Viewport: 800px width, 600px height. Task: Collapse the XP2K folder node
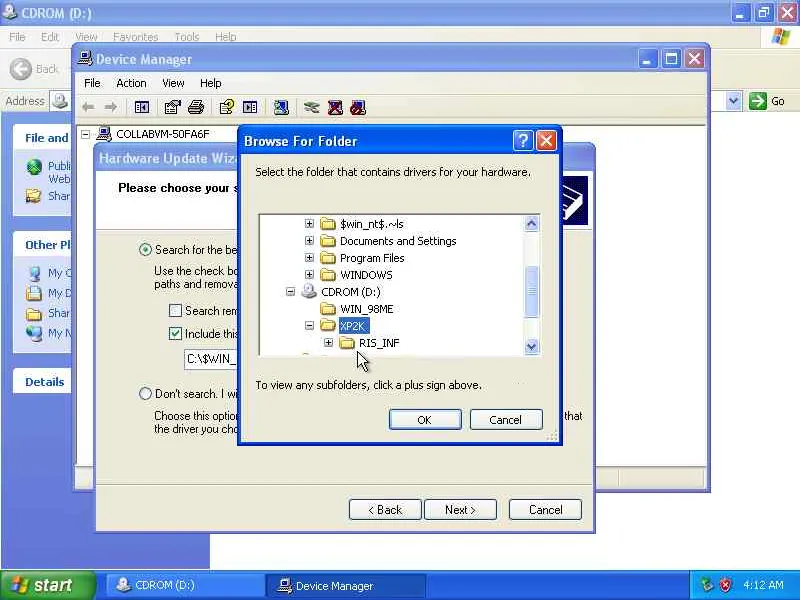pyautogui.click(x=309, y=326)
